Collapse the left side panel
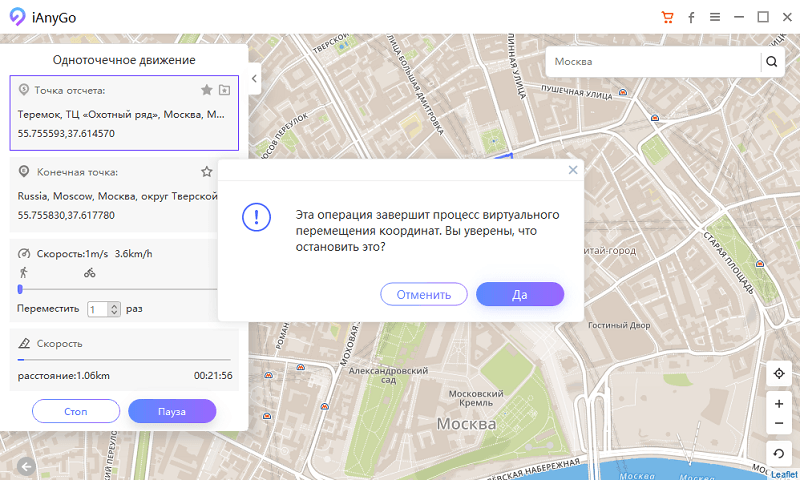This screenshot has height=480, width=800. coord(254,79)
